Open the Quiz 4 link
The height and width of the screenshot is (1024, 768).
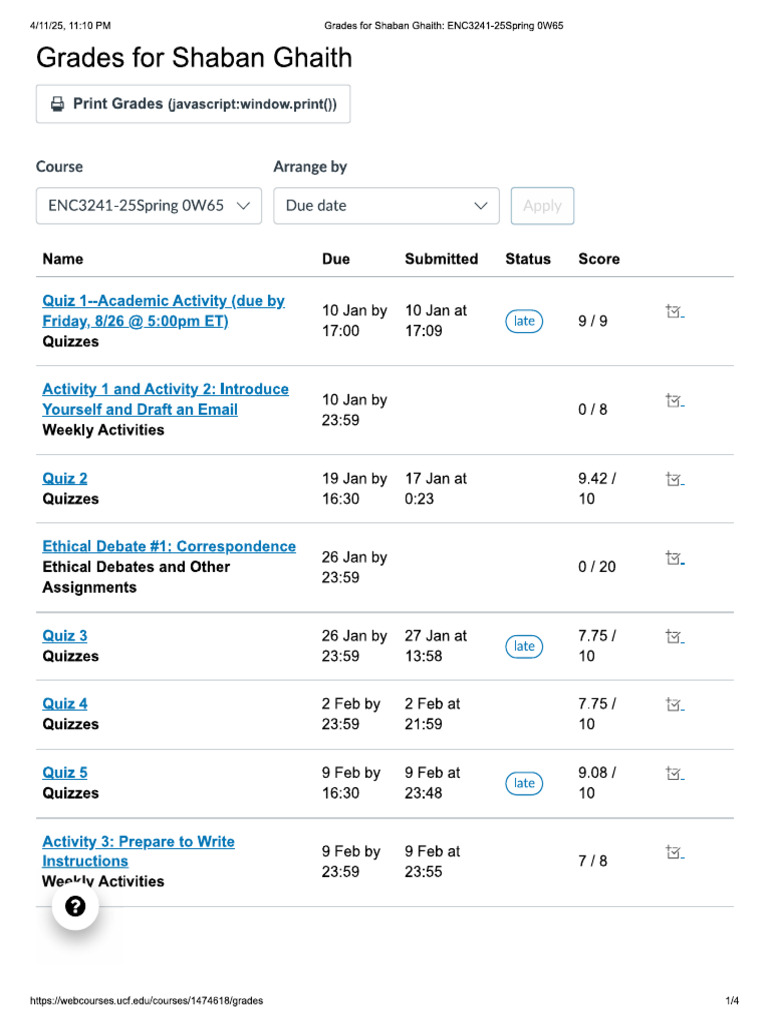(65, 704)
